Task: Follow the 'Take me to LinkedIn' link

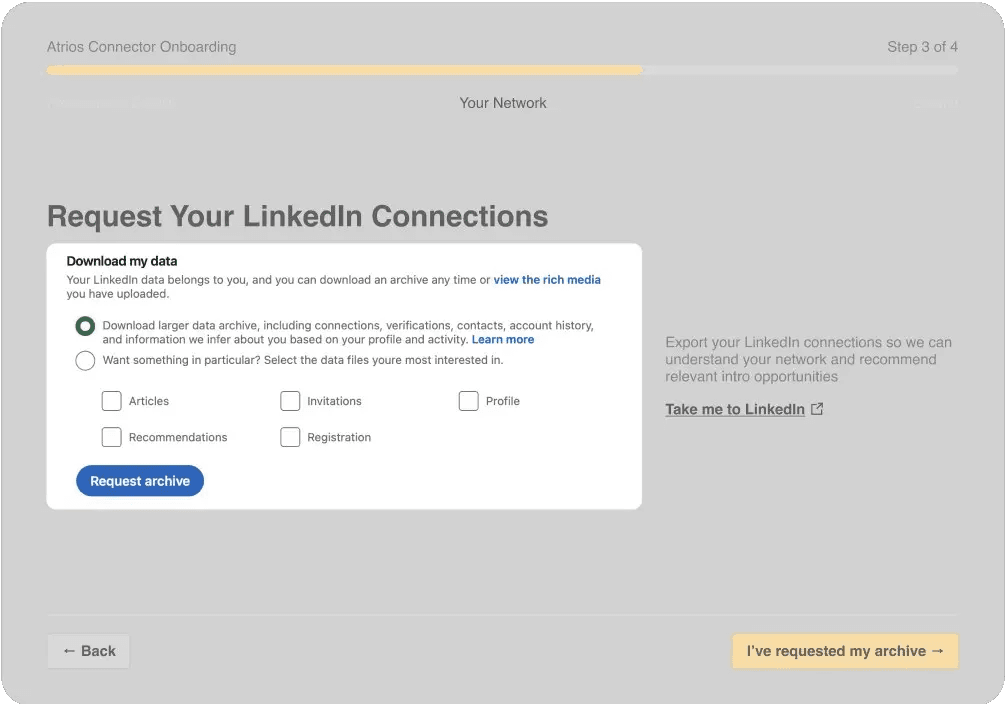Action: point(735,409)
